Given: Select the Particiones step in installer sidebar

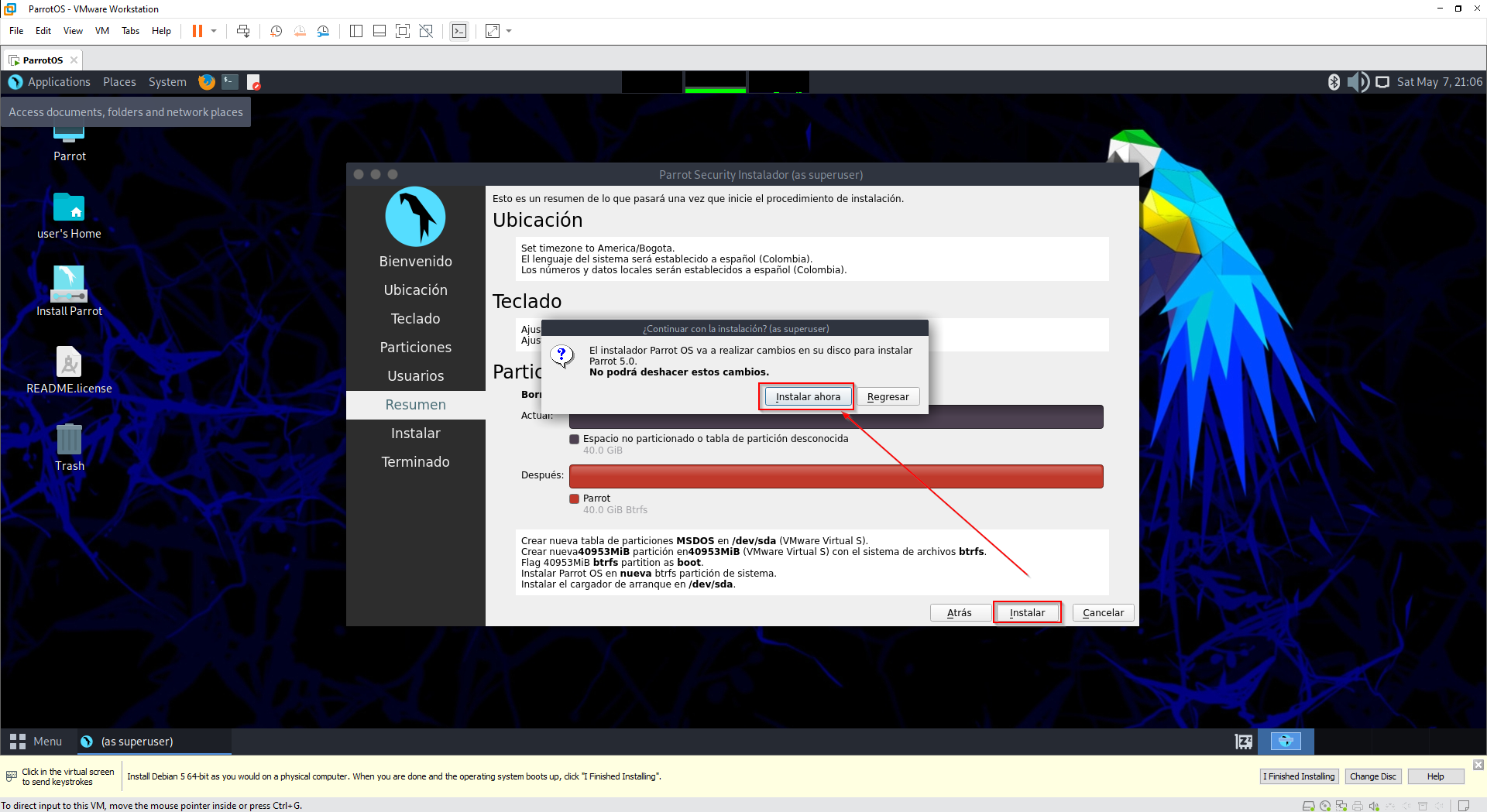Looking at the screenshot, I should pyautogui.click(x=416, y=348).
